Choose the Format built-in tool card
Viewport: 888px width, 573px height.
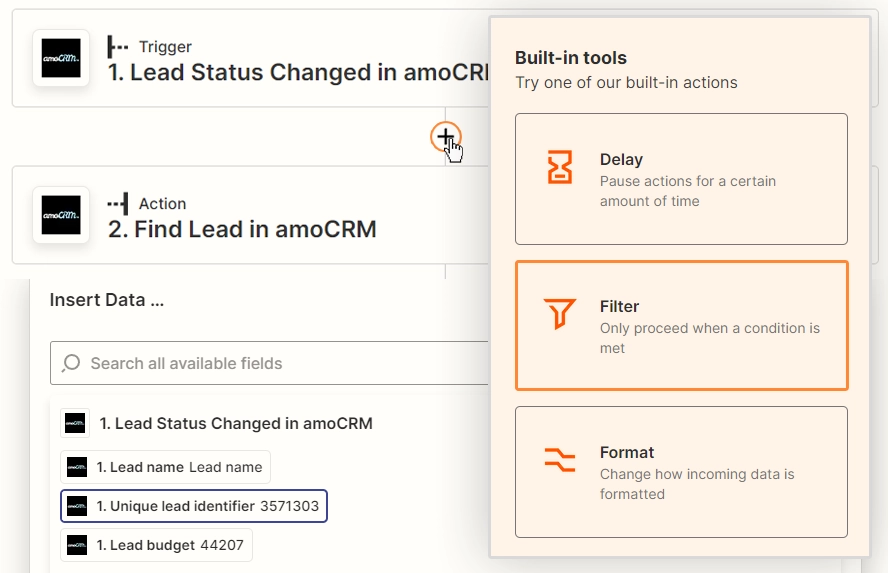[681, 472]
